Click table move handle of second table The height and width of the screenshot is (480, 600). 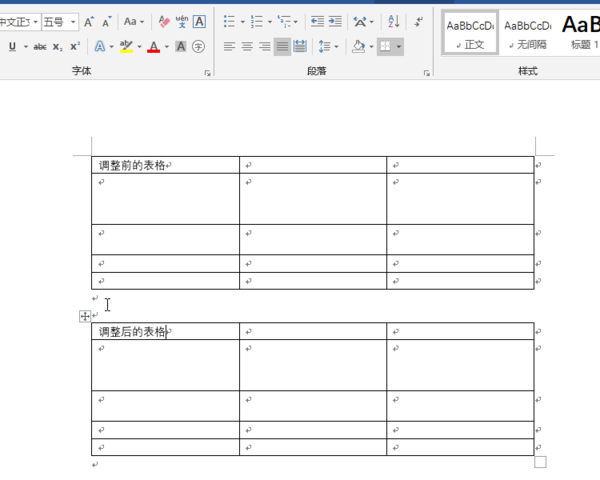(85, 316)
